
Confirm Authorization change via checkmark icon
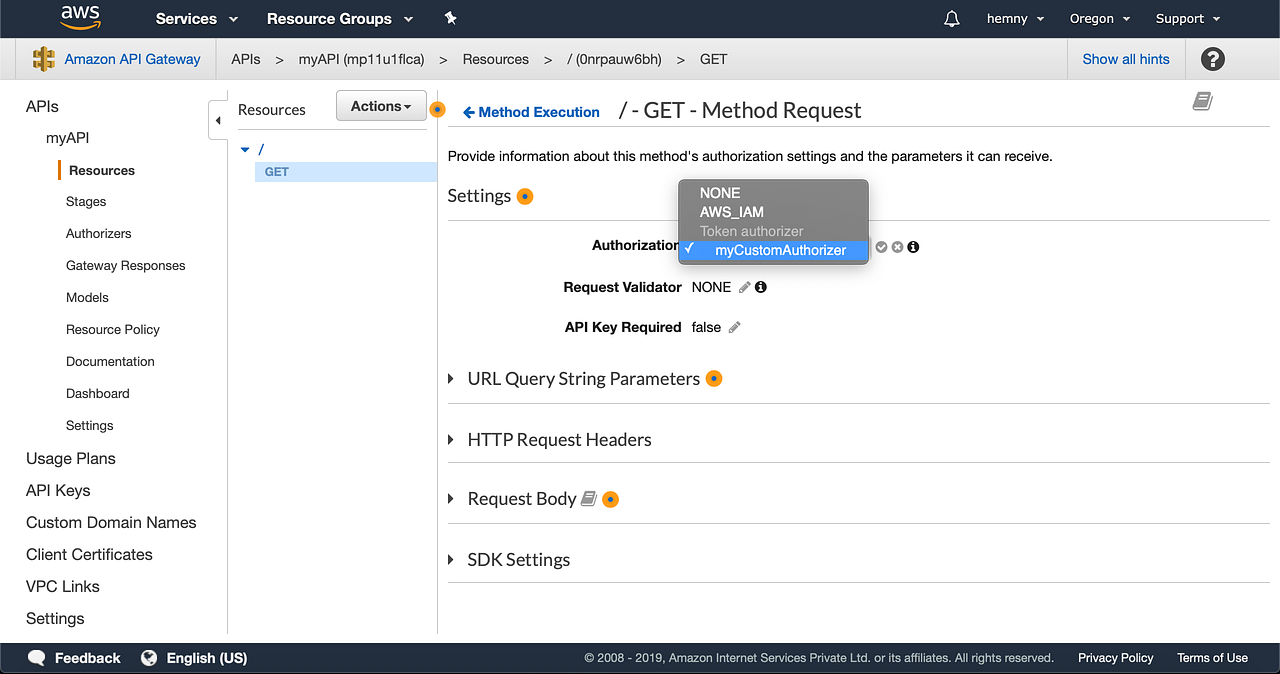[x=881, y=247]
